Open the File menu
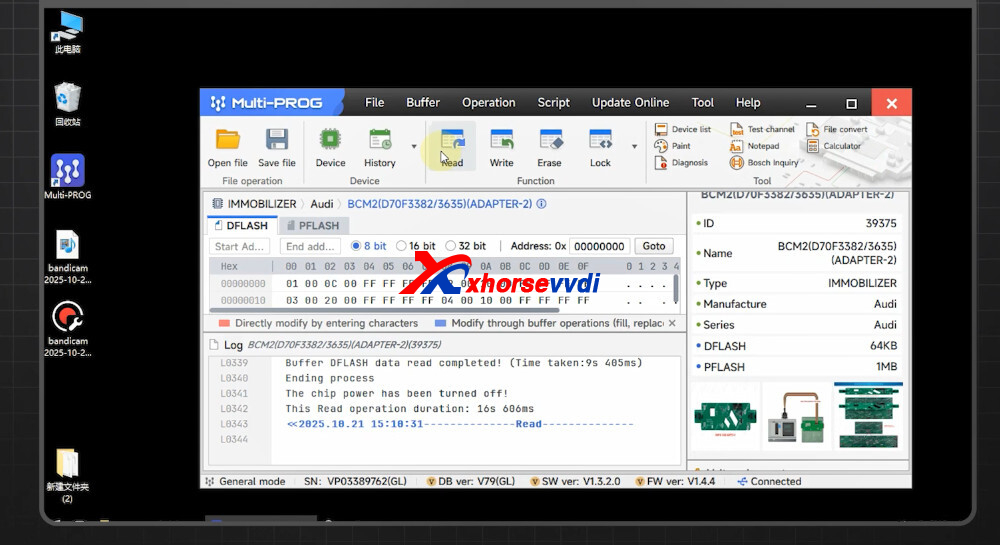 coord(374,103)
